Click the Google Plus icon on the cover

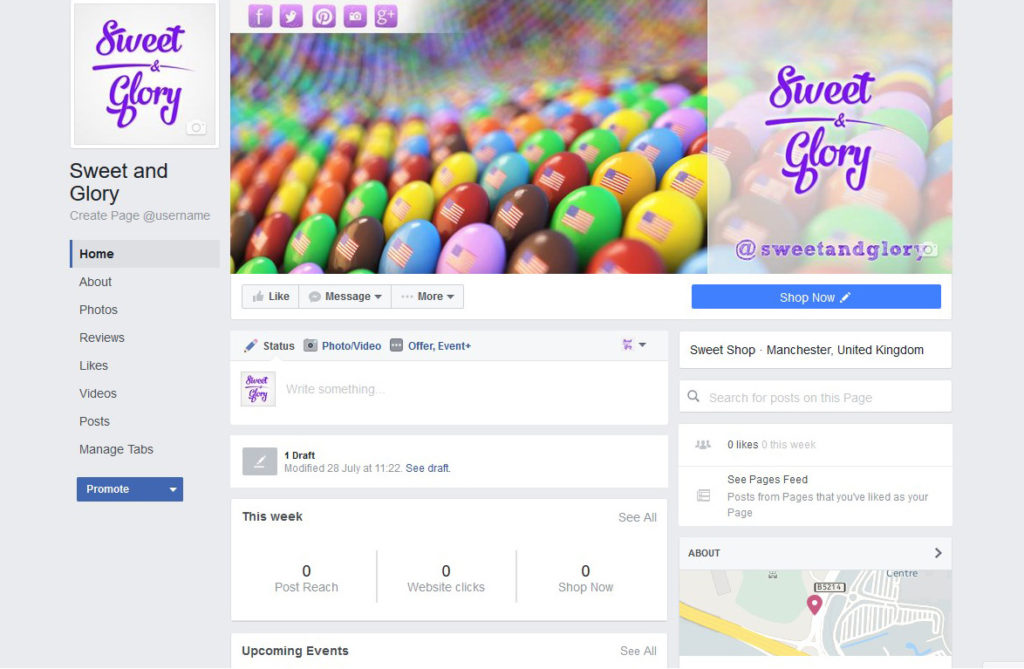pos(386,16)
